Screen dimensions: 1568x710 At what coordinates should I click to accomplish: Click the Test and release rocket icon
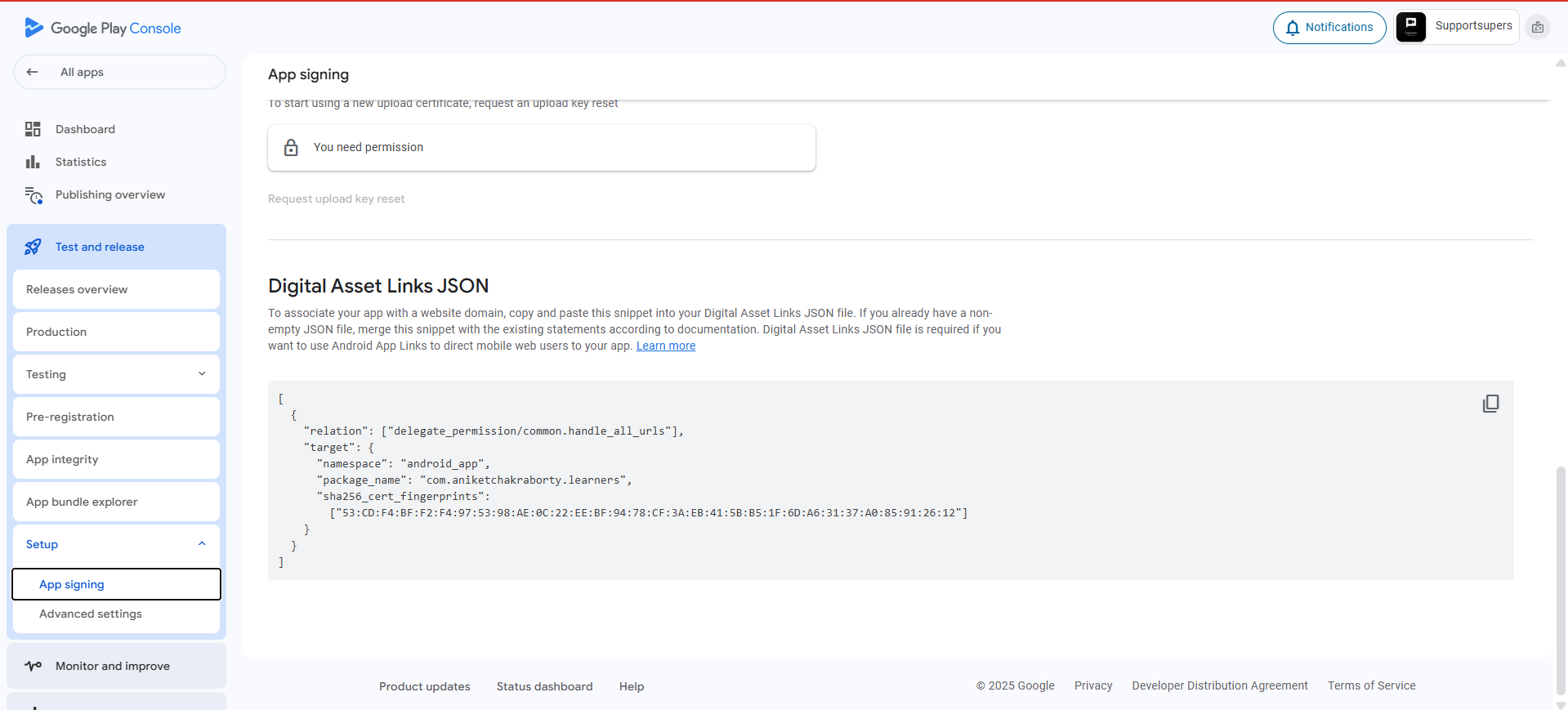click(x=33, y=247)
